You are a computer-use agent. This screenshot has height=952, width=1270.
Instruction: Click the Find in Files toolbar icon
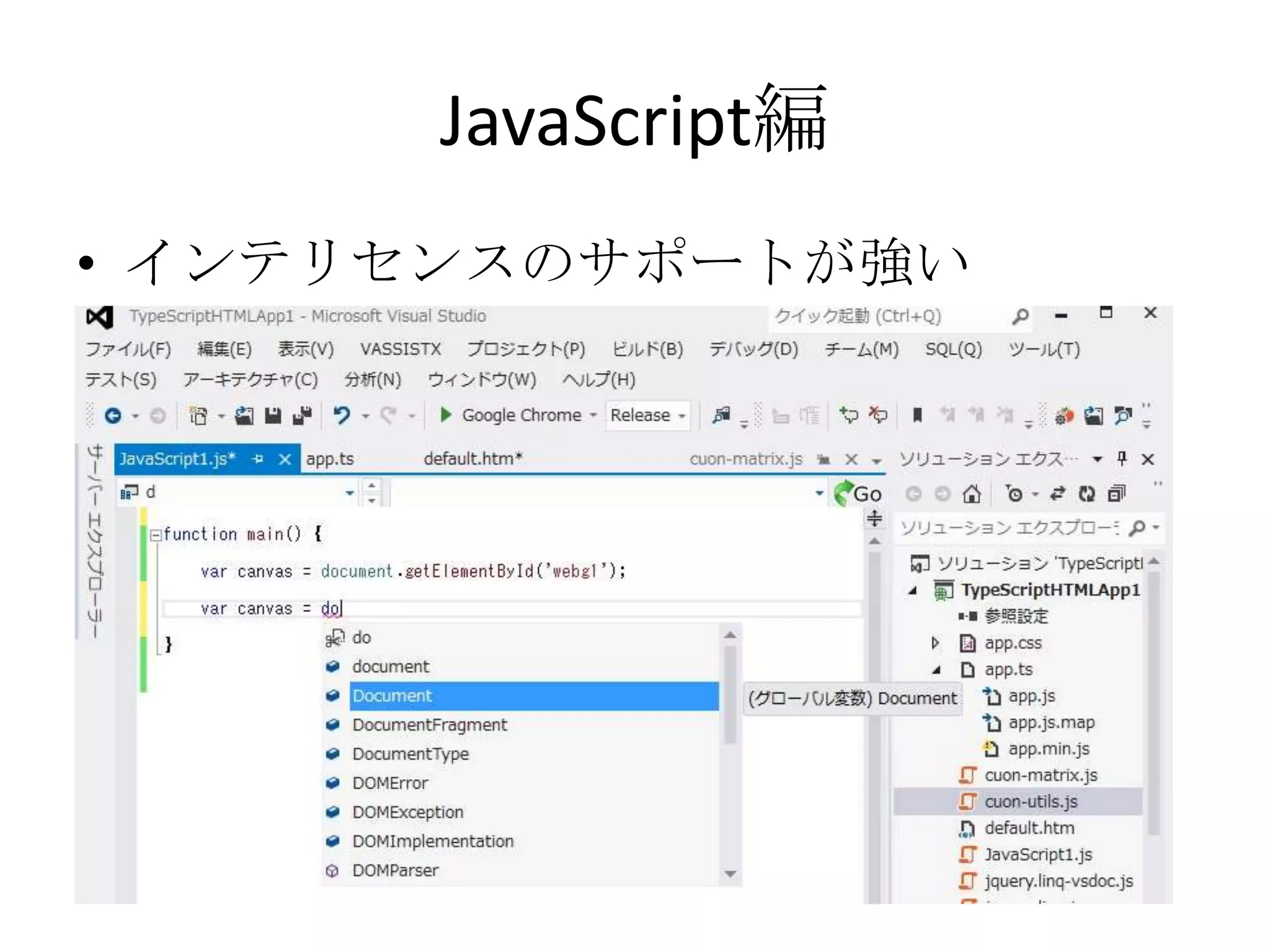[721, 415]
